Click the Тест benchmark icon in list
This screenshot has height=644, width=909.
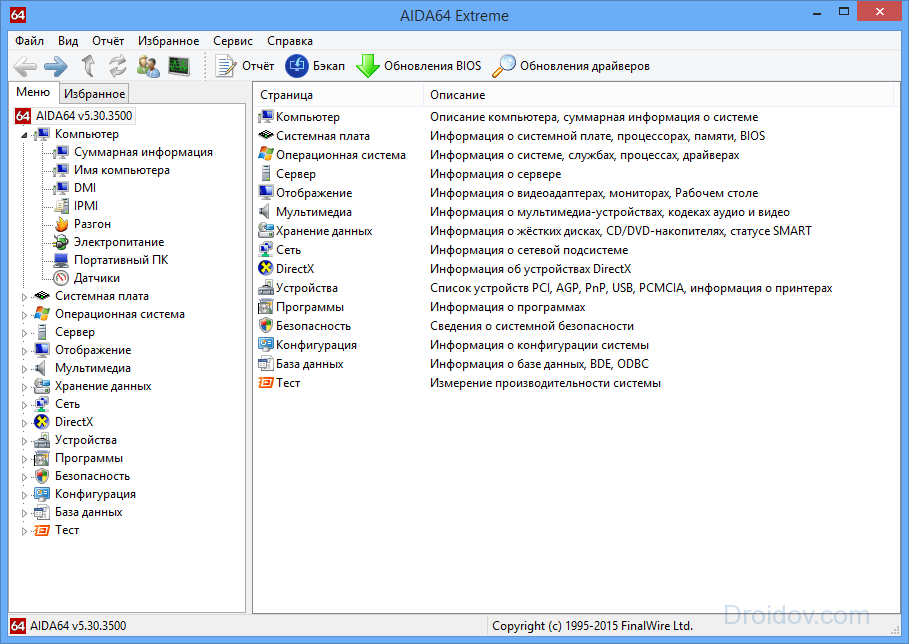click(266, 383)
